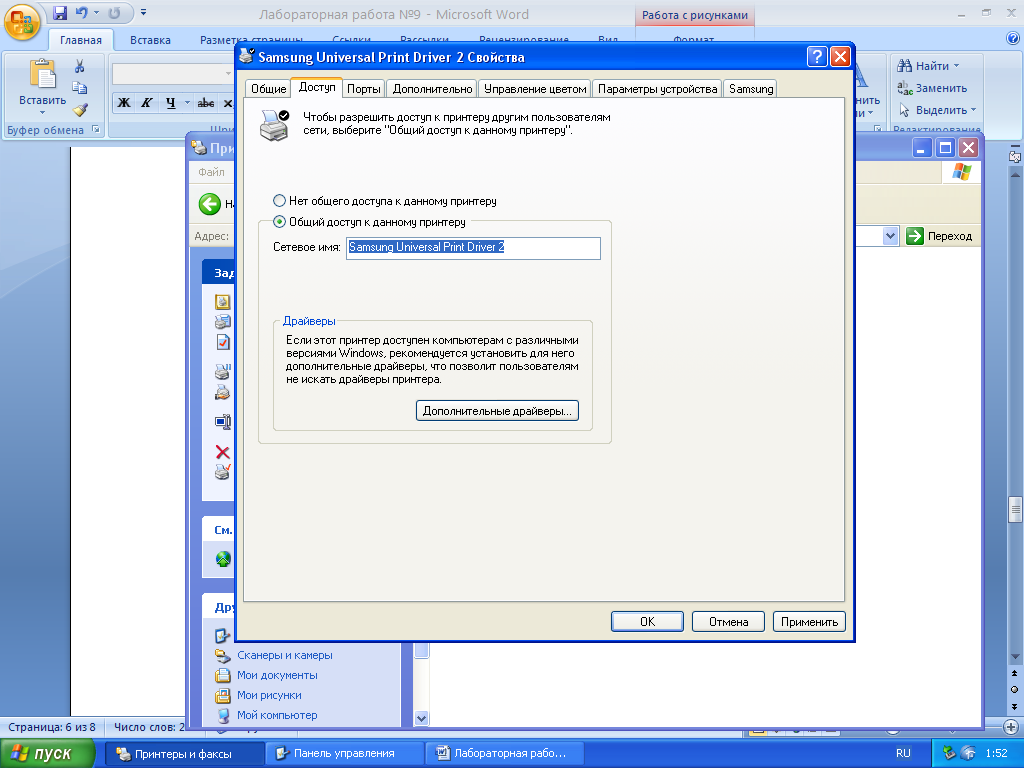Open Мои рисунки link
Image resolution: width=1024 pixels, height=768 pixels.
(x=269, y=696)
